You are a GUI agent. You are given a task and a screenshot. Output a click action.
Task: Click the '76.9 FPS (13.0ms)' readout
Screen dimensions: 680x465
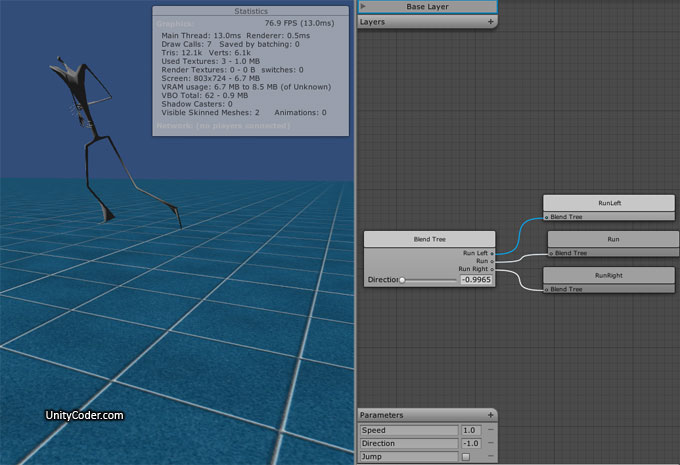pos(299,23)
